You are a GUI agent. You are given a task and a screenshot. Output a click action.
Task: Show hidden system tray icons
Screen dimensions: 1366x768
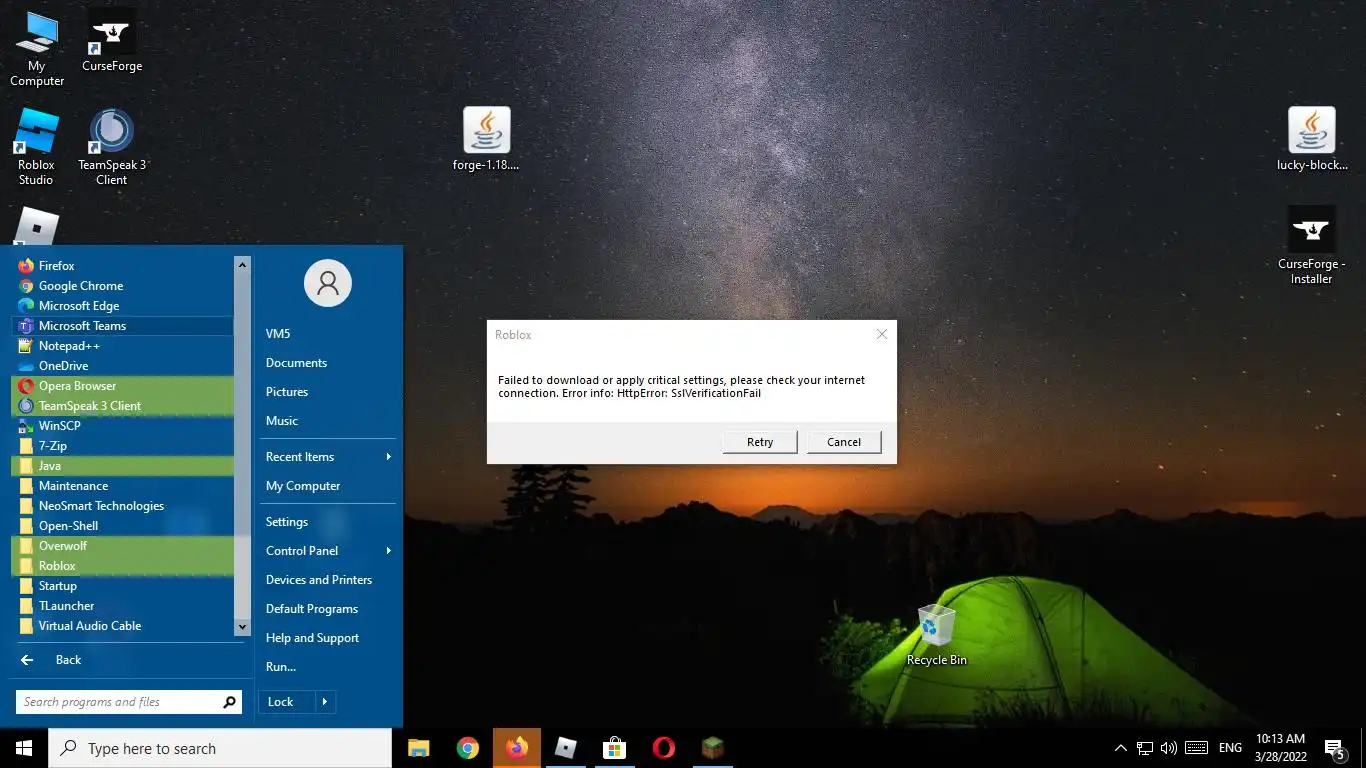[1120, 748]
